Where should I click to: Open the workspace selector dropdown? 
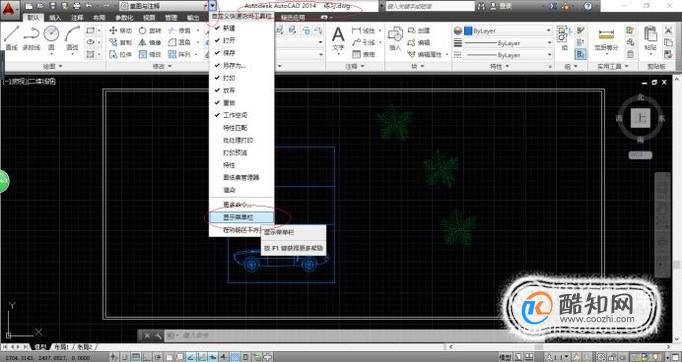coord(163,6)
